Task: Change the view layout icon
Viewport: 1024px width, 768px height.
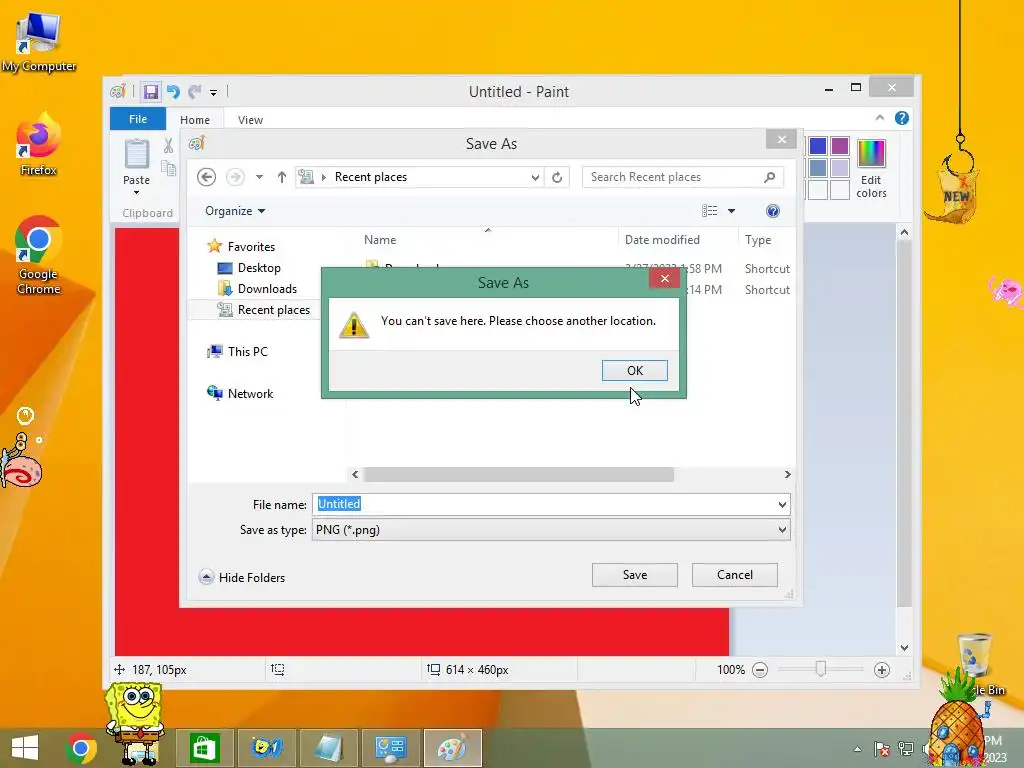Action: pos(709,211)
